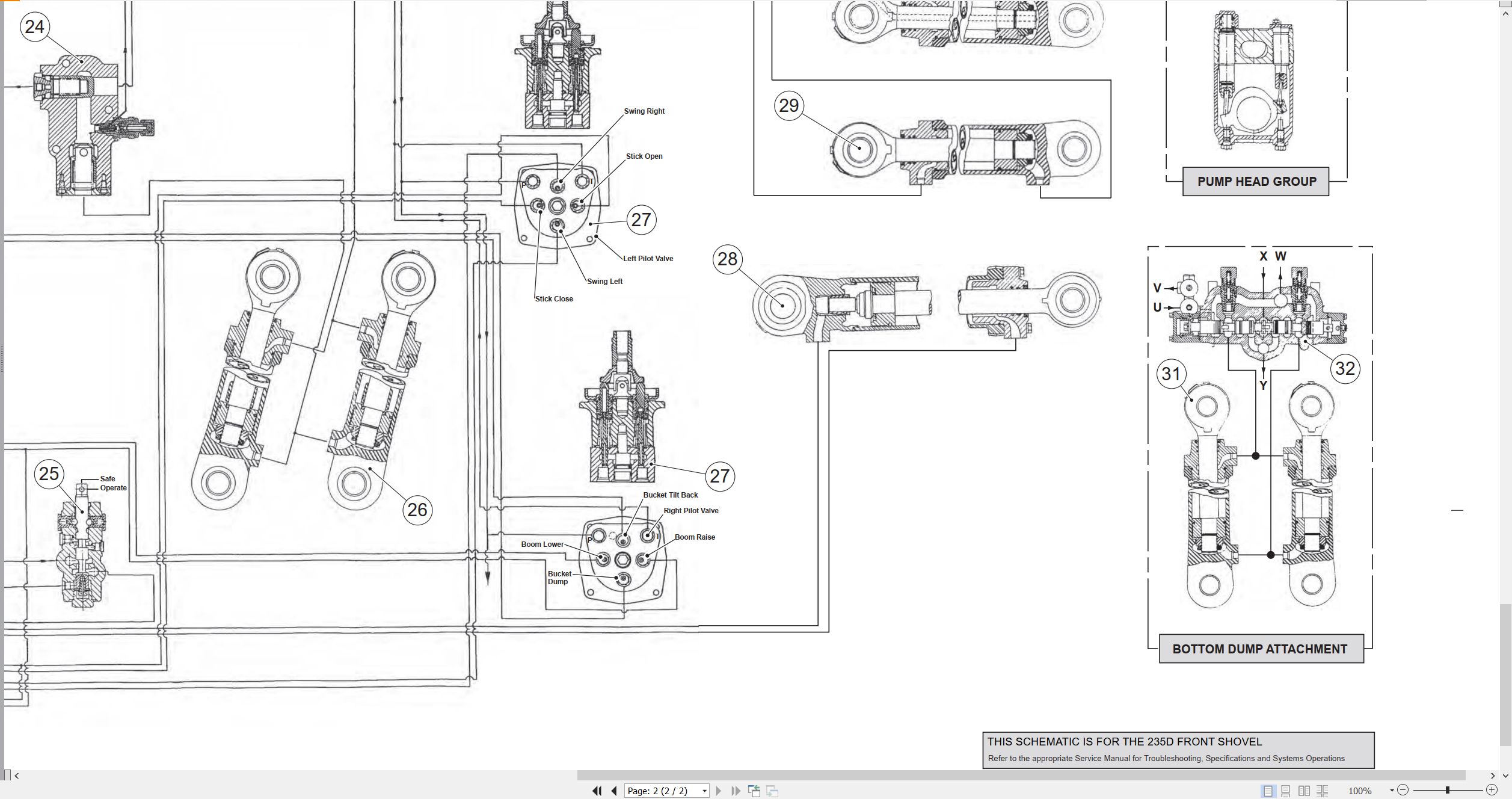Screen dimensions: 1512x799
Task: Click the PUMP HEAD GROUP label
Action: coord(1256,182)
